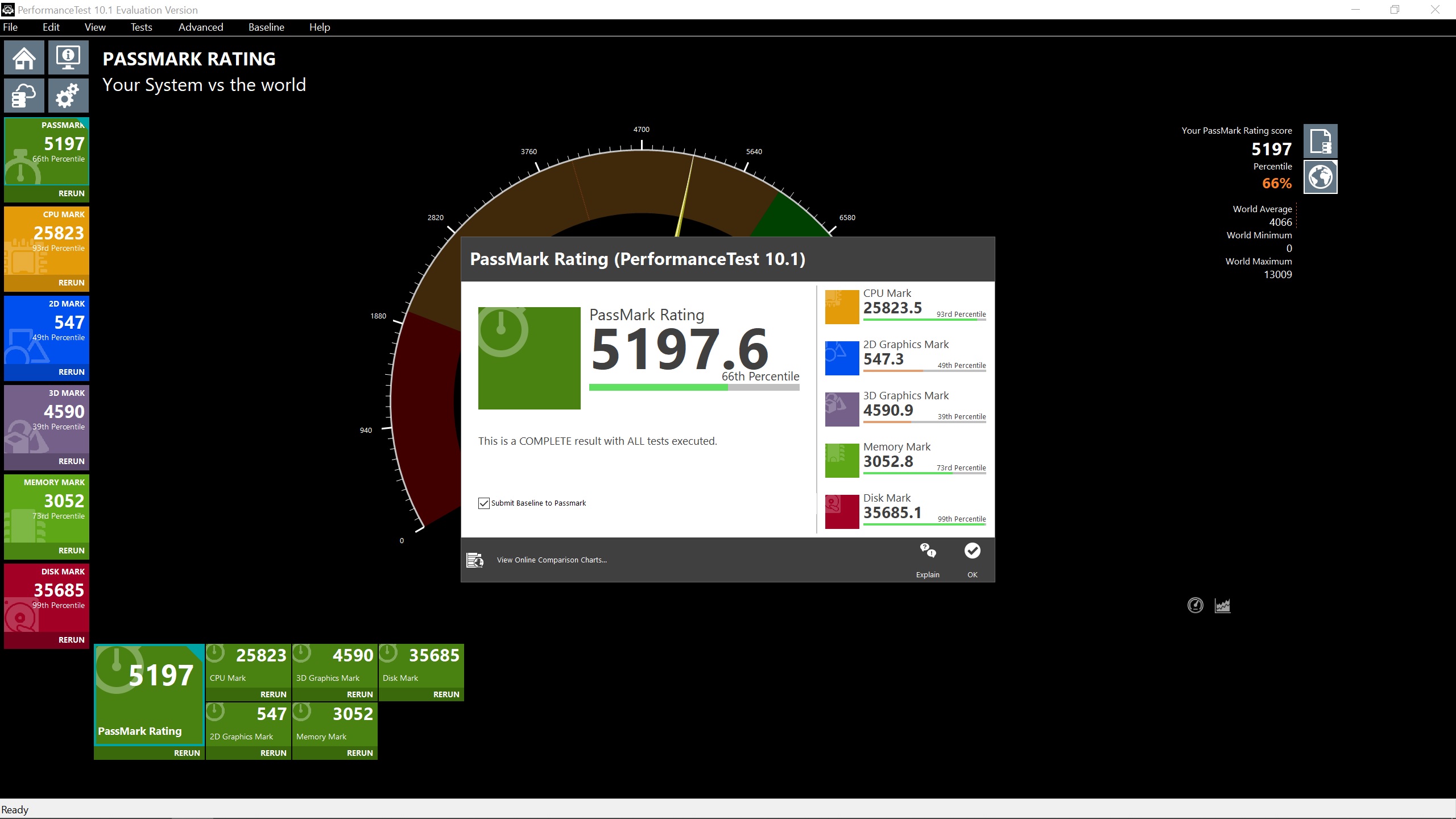Select the Memory Mark sidebar tile
The image size is (1456, 819).
[x=47, y=509]
